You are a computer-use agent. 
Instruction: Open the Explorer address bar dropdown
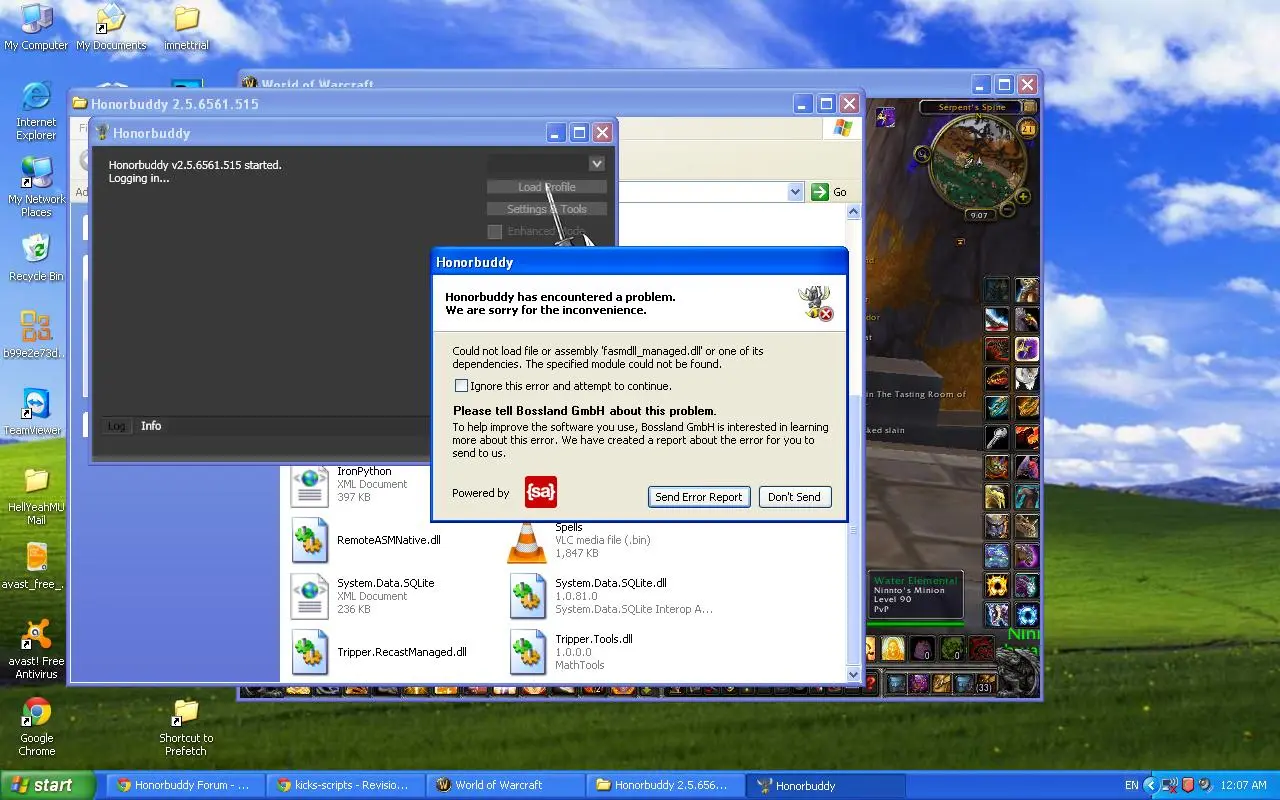(796, 192)
